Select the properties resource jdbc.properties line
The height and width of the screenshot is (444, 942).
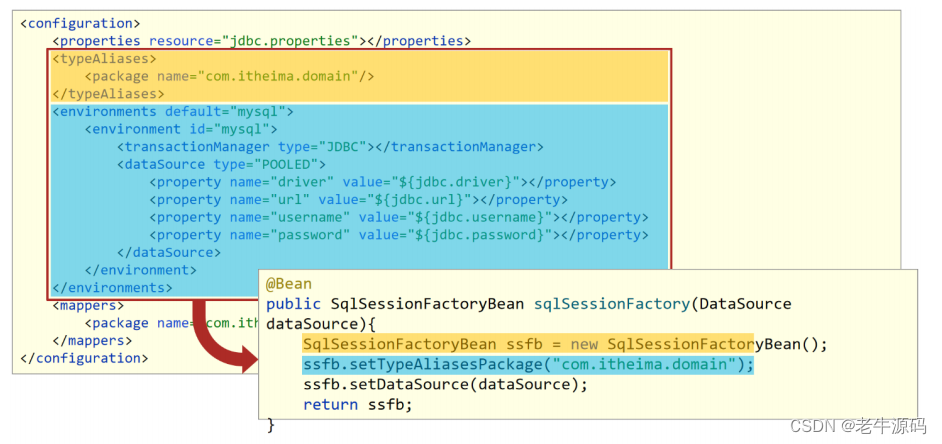[261, 41]
